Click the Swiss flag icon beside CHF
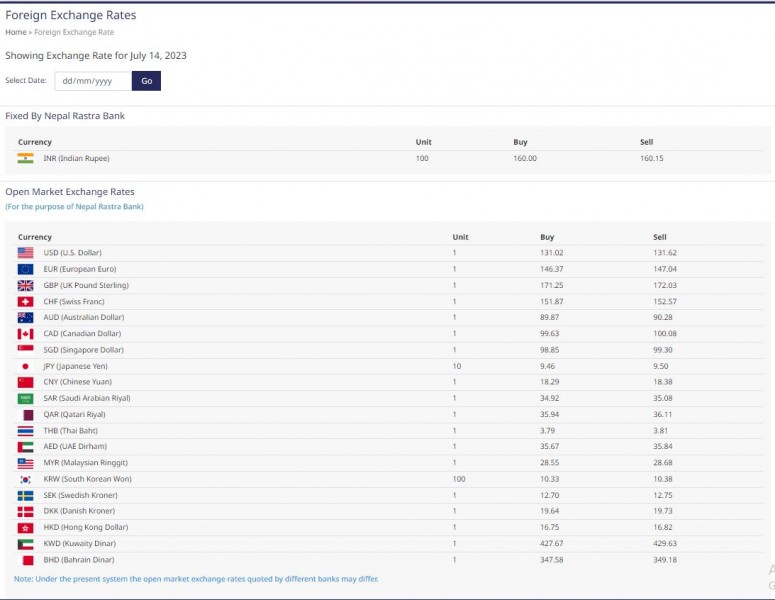775x600 pixels. [25, 301]
